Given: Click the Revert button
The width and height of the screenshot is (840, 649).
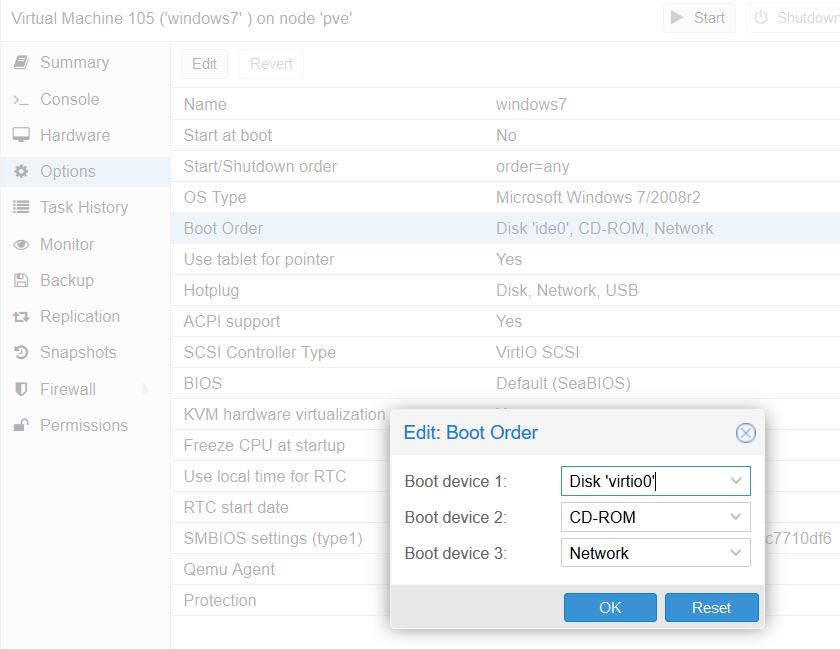Looking at the screenshot, I should pos(271,64).
